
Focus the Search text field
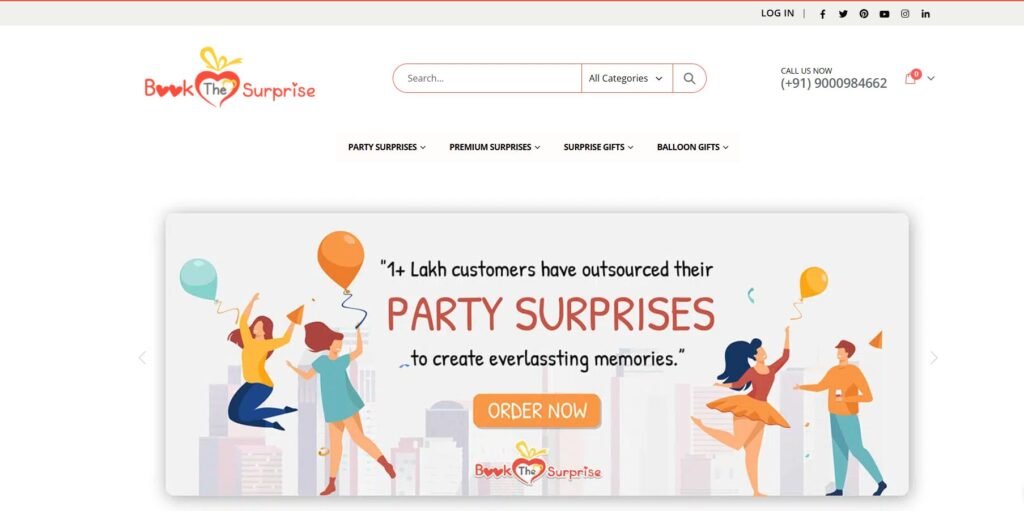(x=487, y=78)
